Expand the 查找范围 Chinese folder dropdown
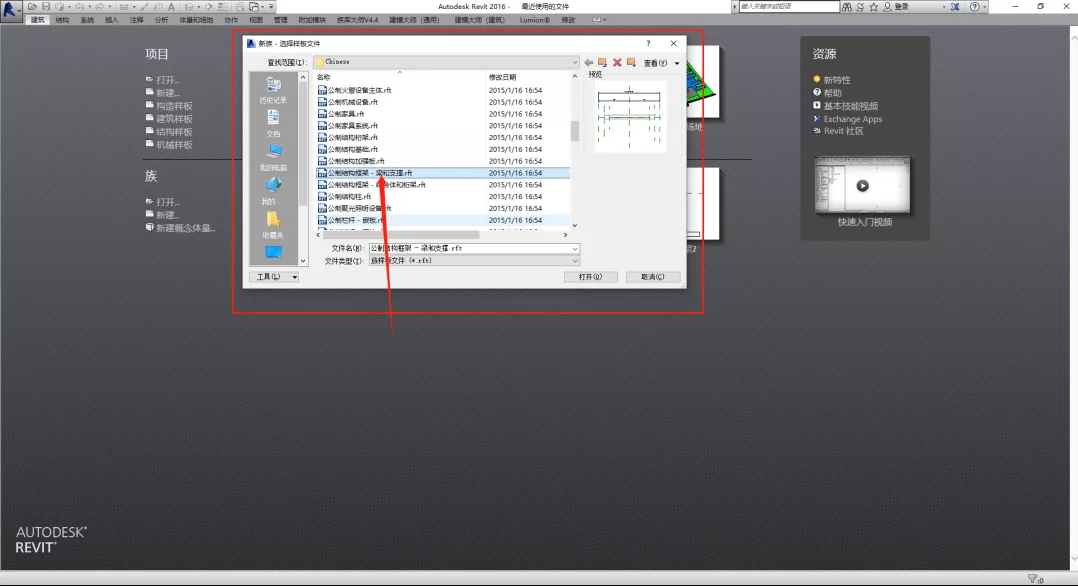The image size is (1078, 586). (x=575, y=62)
